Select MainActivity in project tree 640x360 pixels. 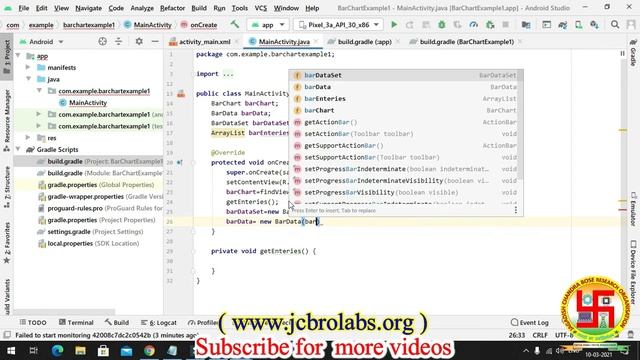[x=88, y=102]
